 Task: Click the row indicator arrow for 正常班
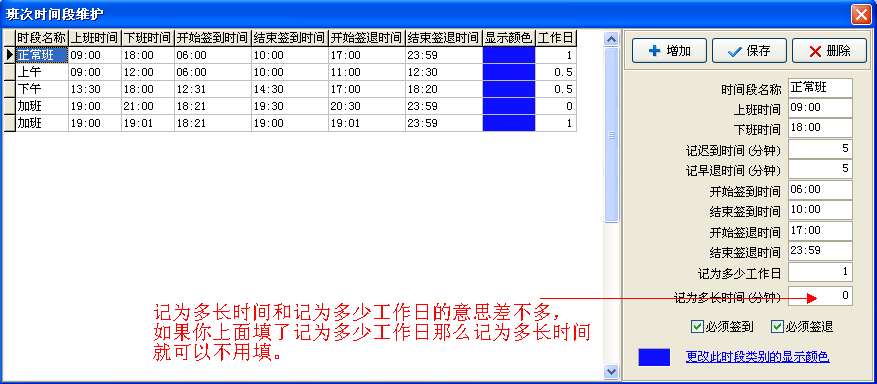[10, 55]
